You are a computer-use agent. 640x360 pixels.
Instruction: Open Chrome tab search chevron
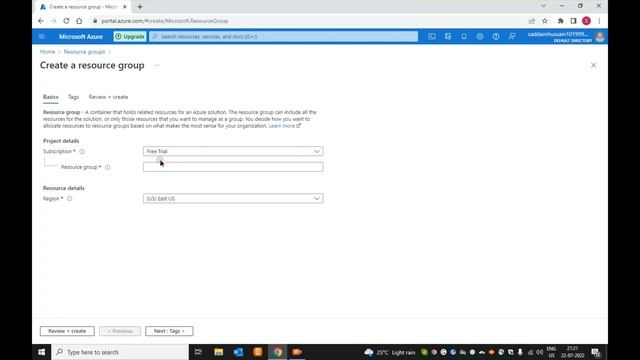(x=543, y=6)
